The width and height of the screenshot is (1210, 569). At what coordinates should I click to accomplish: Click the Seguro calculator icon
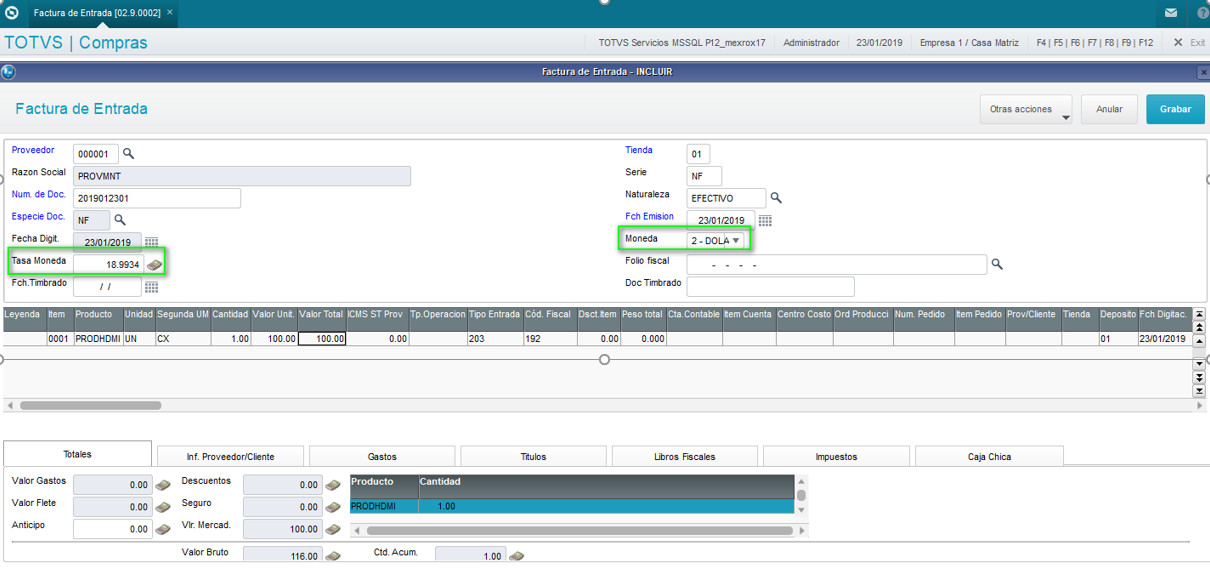point(333,507)
